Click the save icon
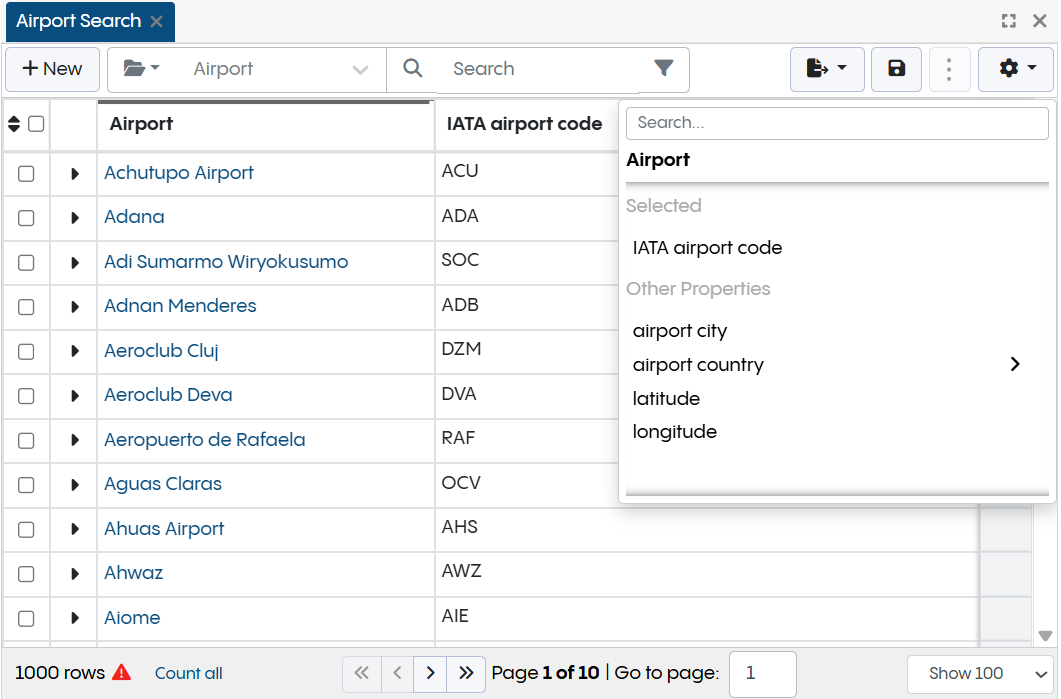The width and height of the screenshot is (1061, 699). [x=896, y=69]
